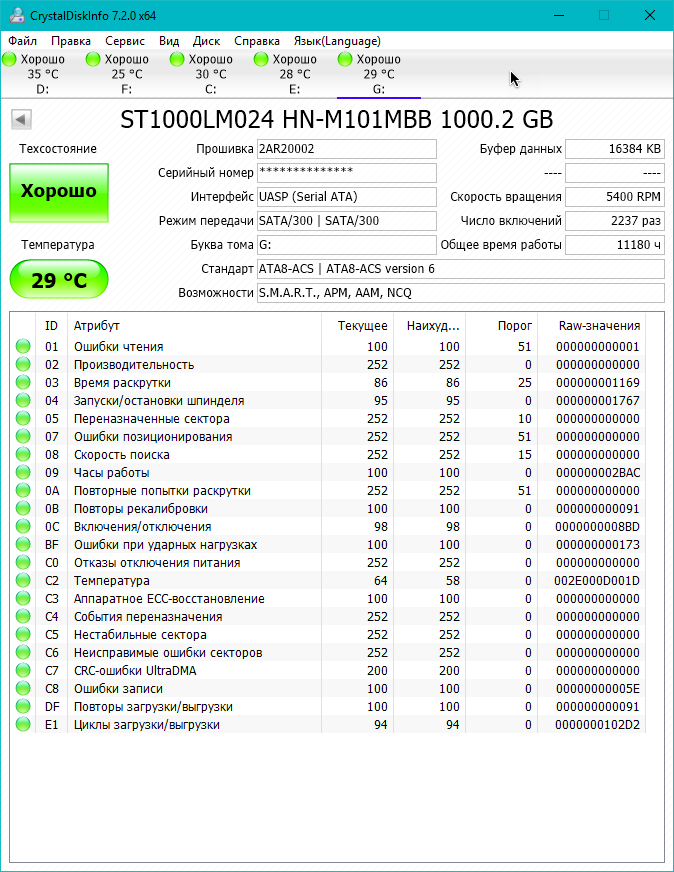Click status icon for Циклы загрузки/выгрузки row
The height and width of the screenshot is (872, 674).
[x=23, y=724]
